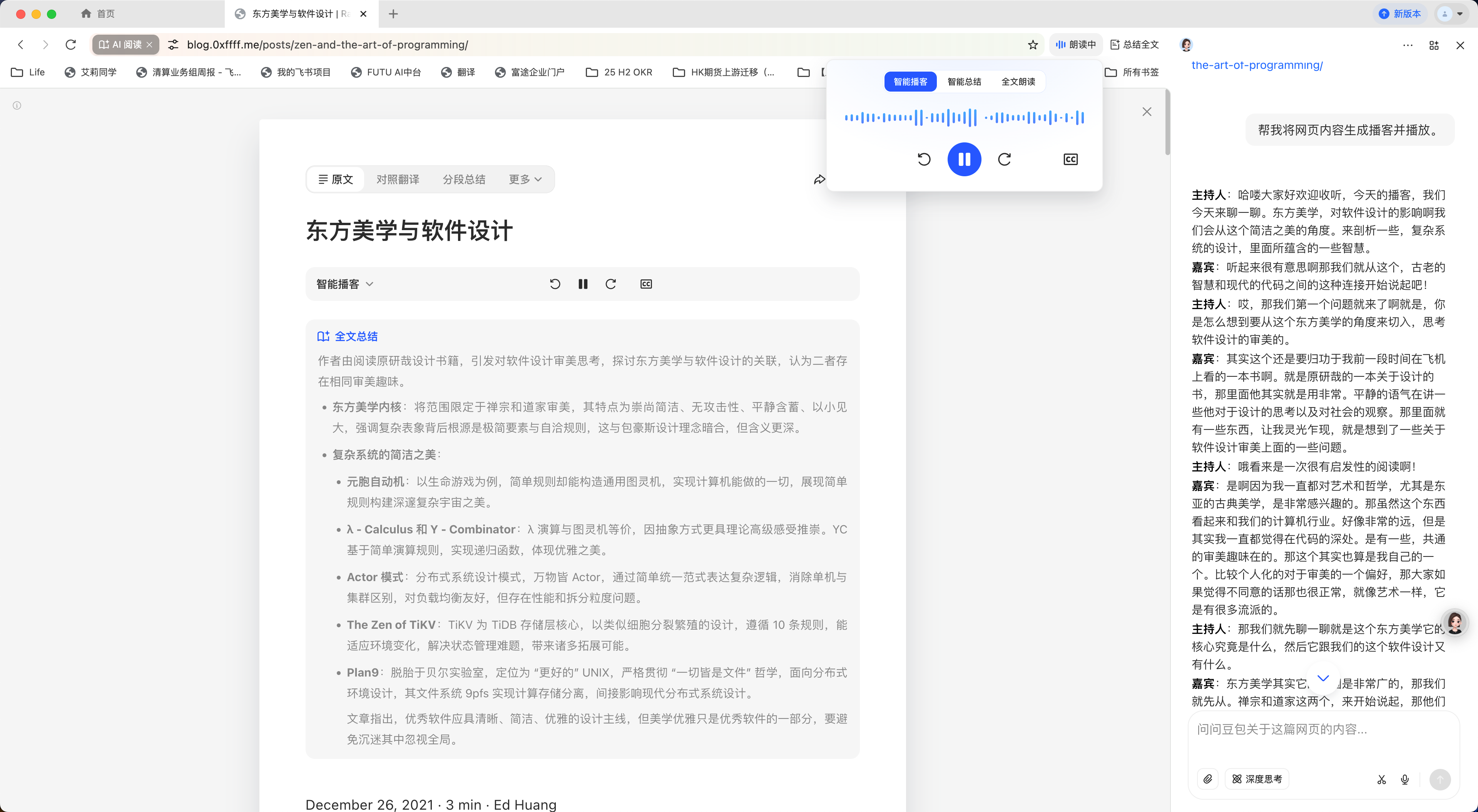Click the scroll-down chevron in chat panel
1478x812 pixels.
1323,678
